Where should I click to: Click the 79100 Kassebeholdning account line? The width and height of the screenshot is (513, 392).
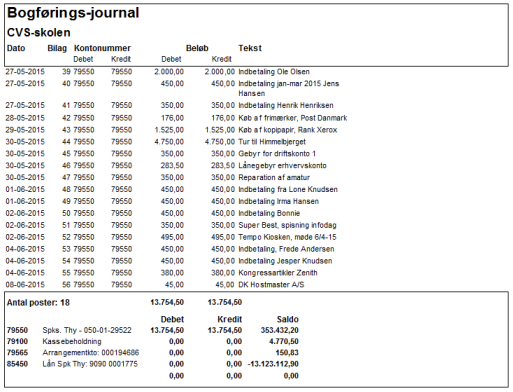click(153, 342)
